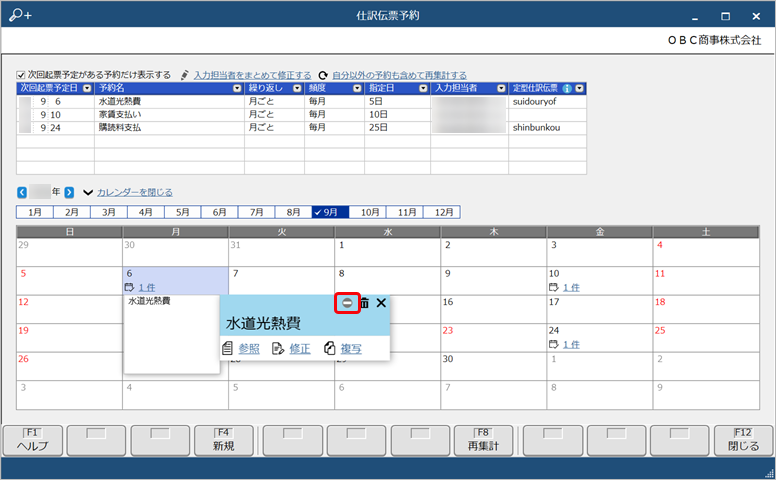
Task: Click the info icon in 定型仕訳伝票 header
Action: click(x=567, y=89)
